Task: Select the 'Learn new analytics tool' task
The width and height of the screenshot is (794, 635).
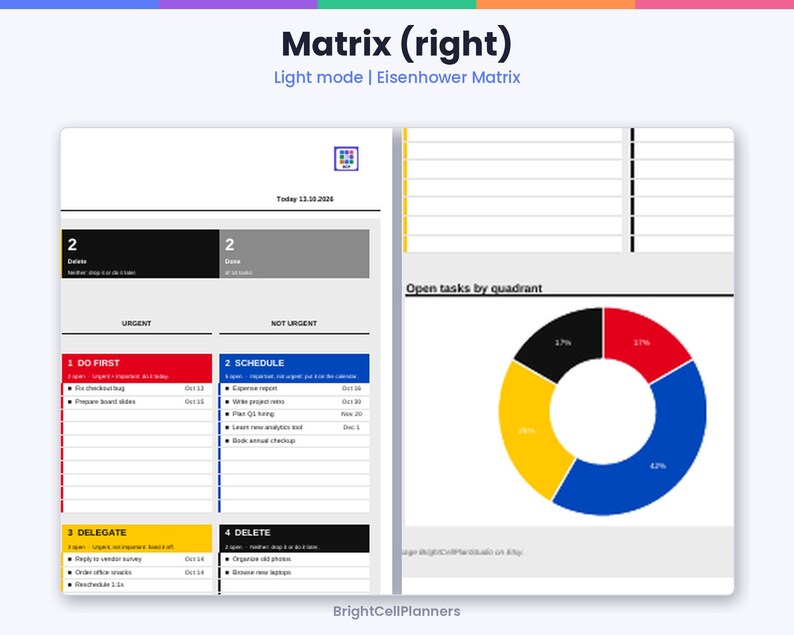Action: point(267,427)
